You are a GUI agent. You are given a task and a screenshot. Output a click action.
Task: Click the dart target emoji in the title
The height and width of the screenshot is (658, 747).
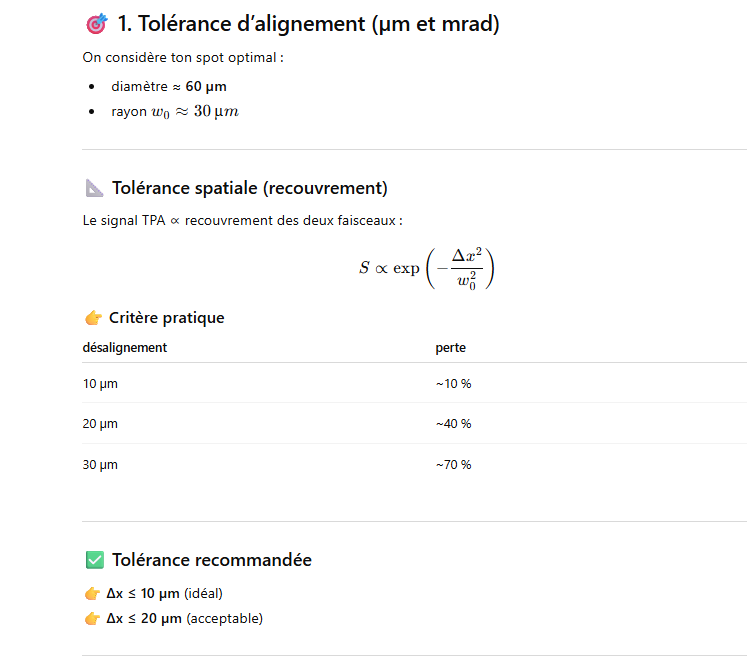pyautogui.click(x=96, y=24)
